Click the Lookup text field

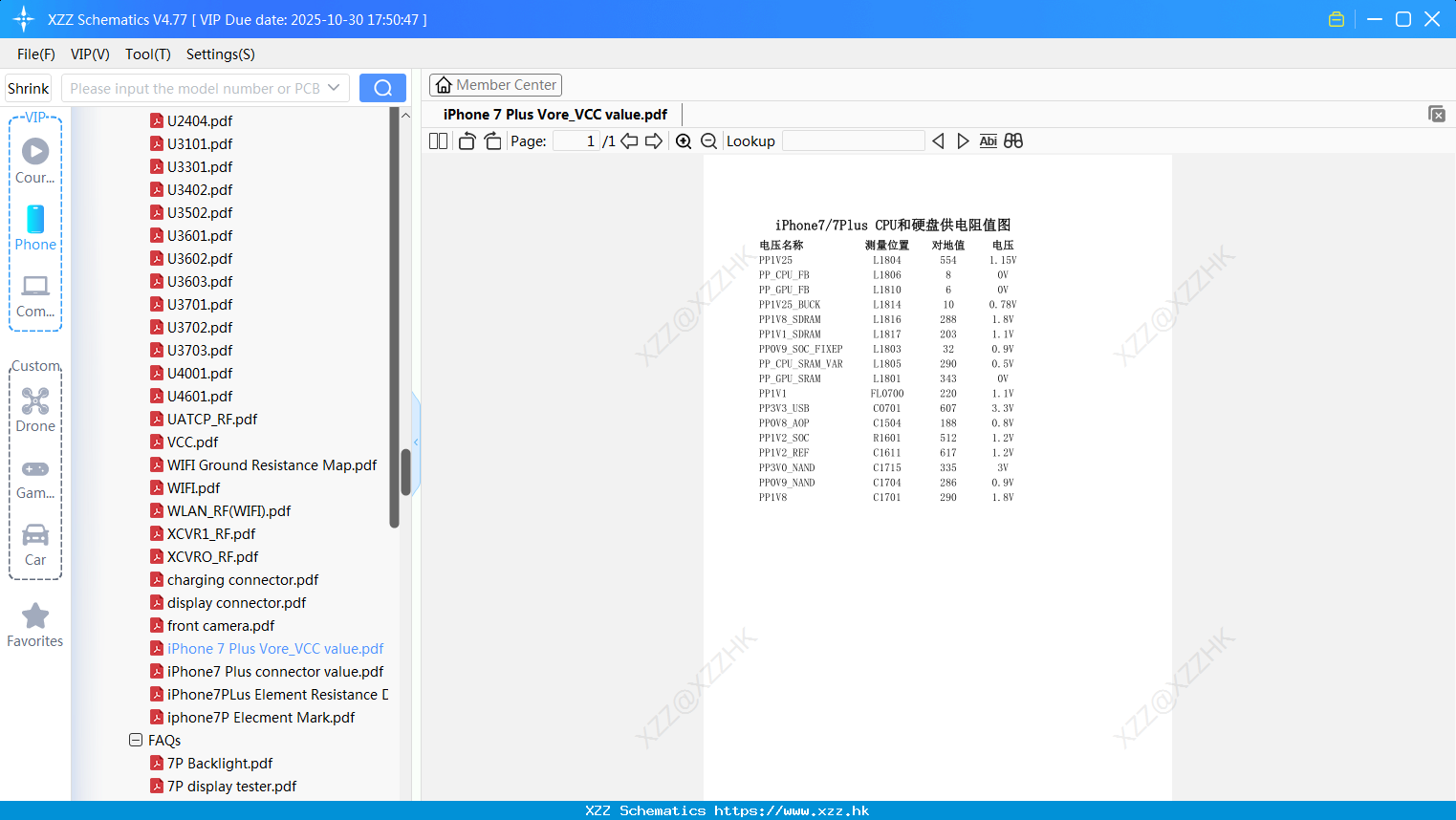coord(854,140)
